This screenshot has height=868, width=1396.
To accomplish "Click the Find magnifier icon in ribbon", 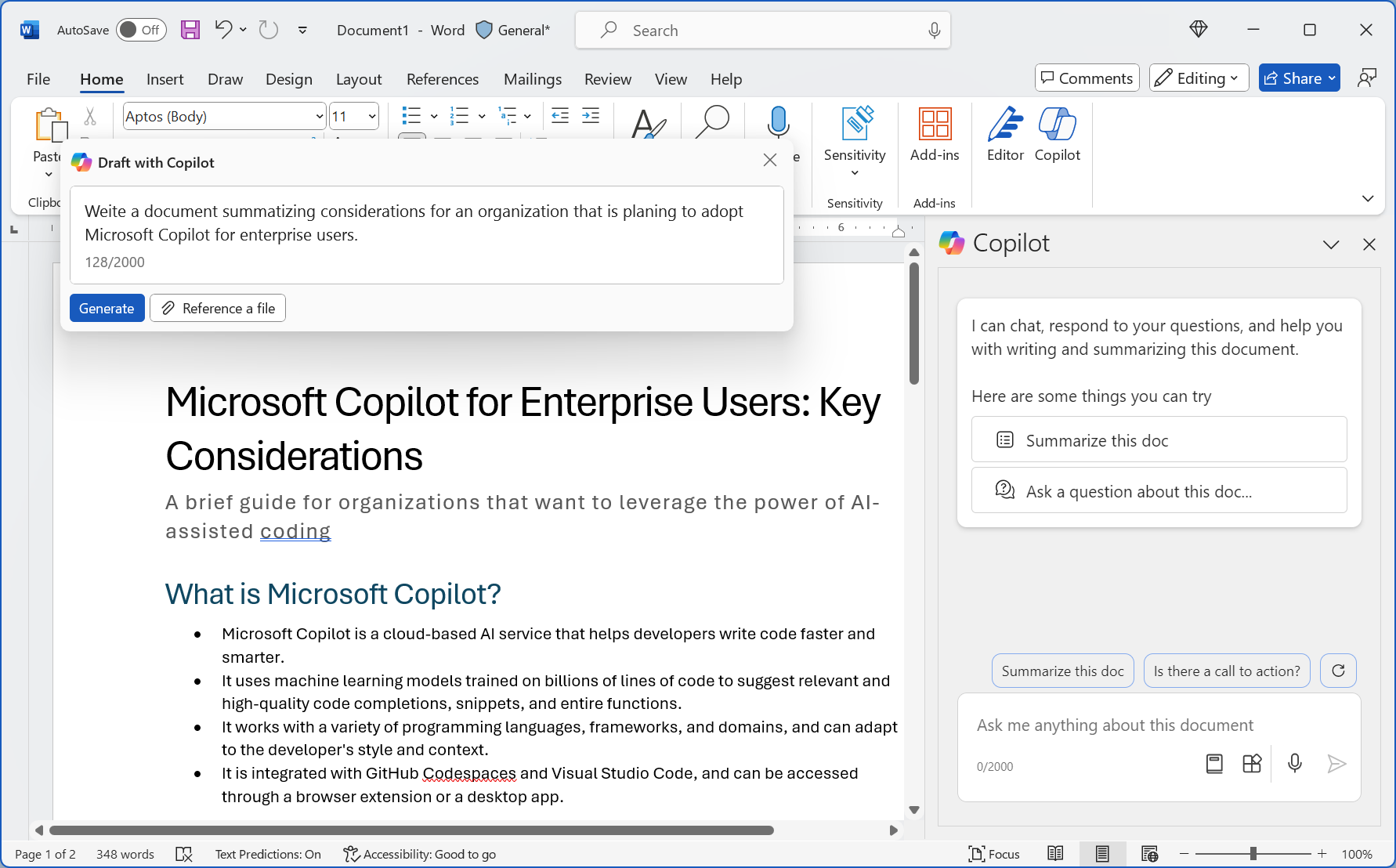I will coord(712,122).
